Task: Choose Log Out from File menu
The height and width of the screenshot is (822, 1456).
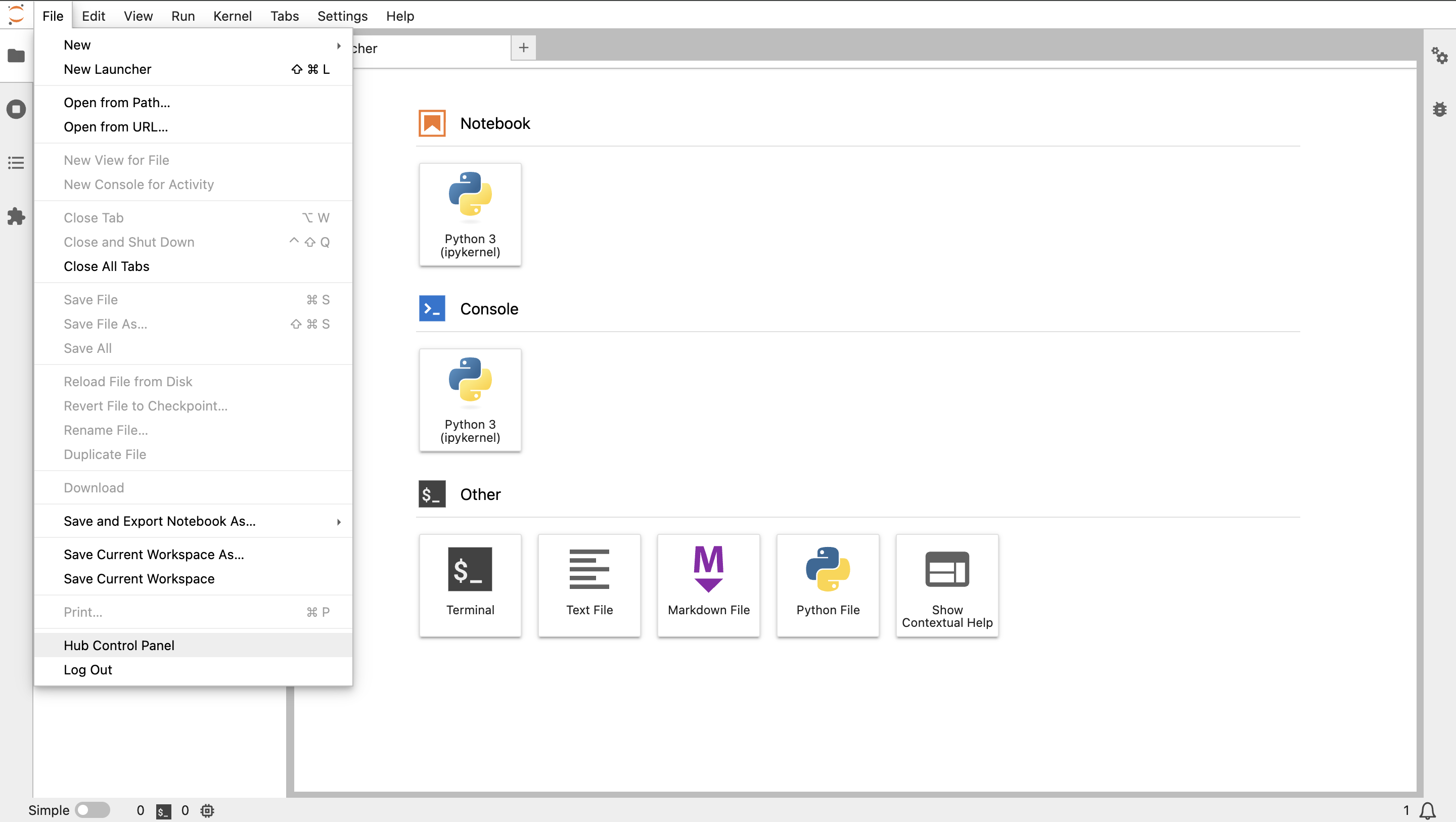Action: 87,669
